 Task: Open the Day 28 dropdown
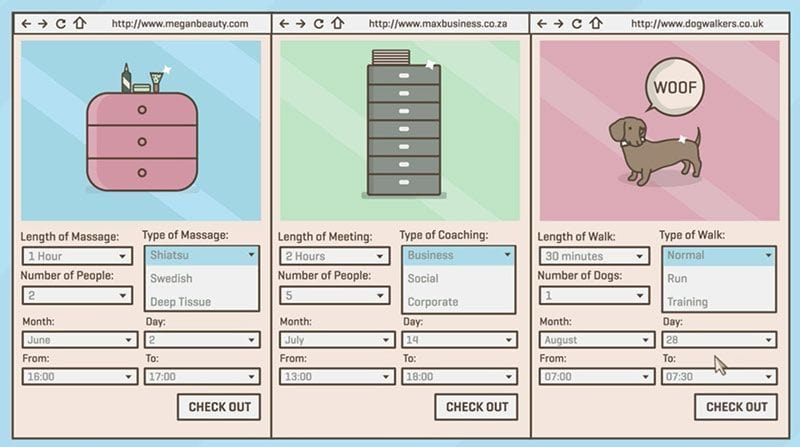pos(719,339)
